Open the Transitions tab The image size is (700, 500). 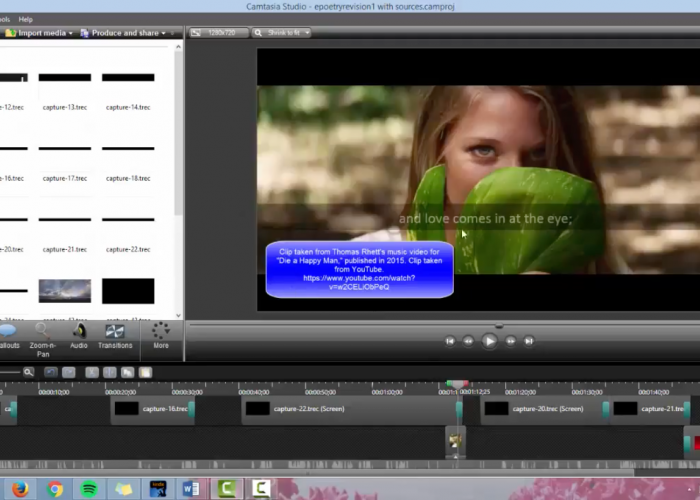115,336
